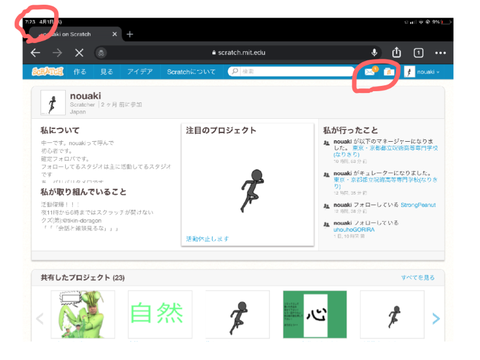Screen dimensions: 480x360
Task: Click the nouaki profile heading
Action: pos(86,96)
